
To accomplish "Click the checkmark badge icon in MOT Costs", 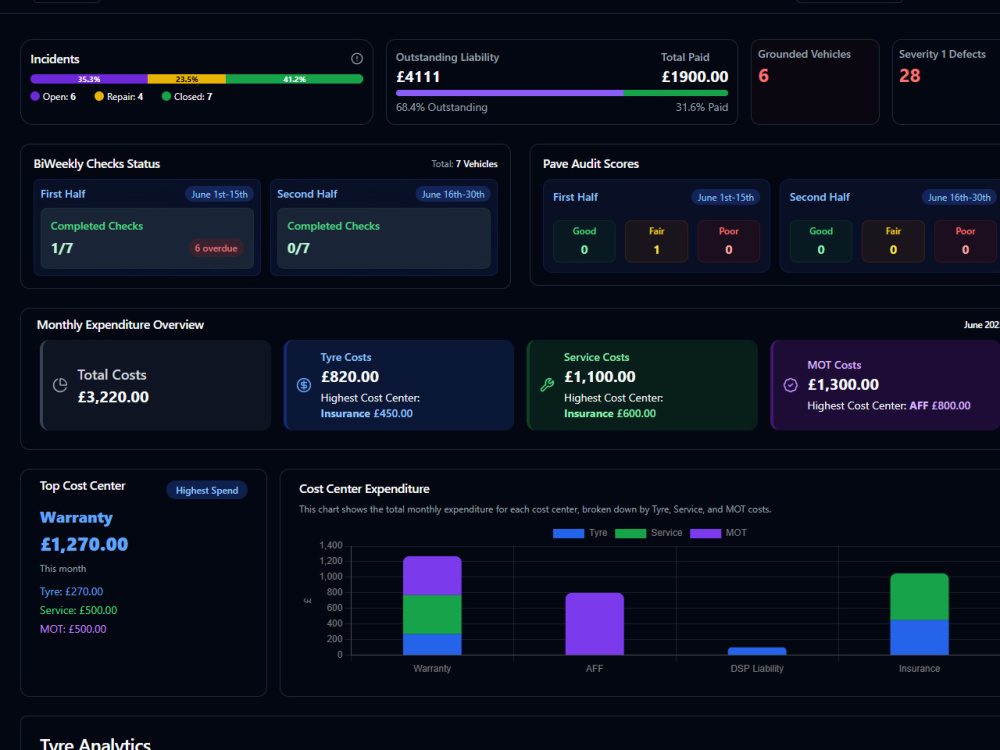I will (x=790, y=385).
